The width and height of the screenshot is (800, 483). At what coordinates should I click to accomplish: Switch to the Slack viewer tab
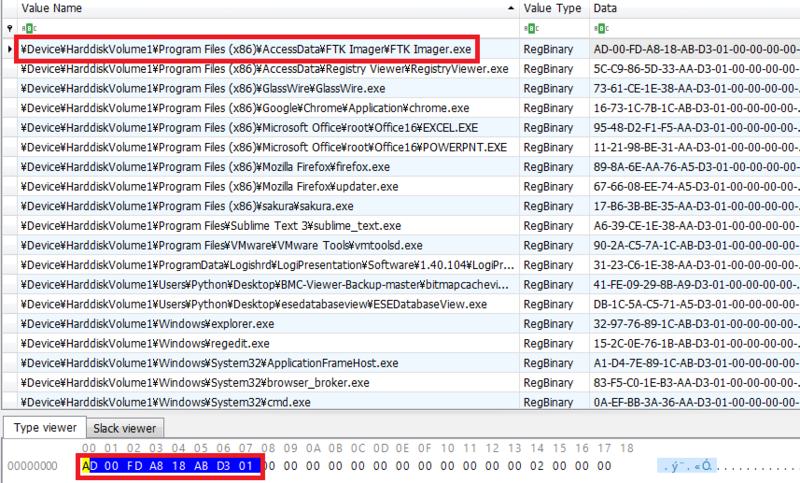[124, 428]
